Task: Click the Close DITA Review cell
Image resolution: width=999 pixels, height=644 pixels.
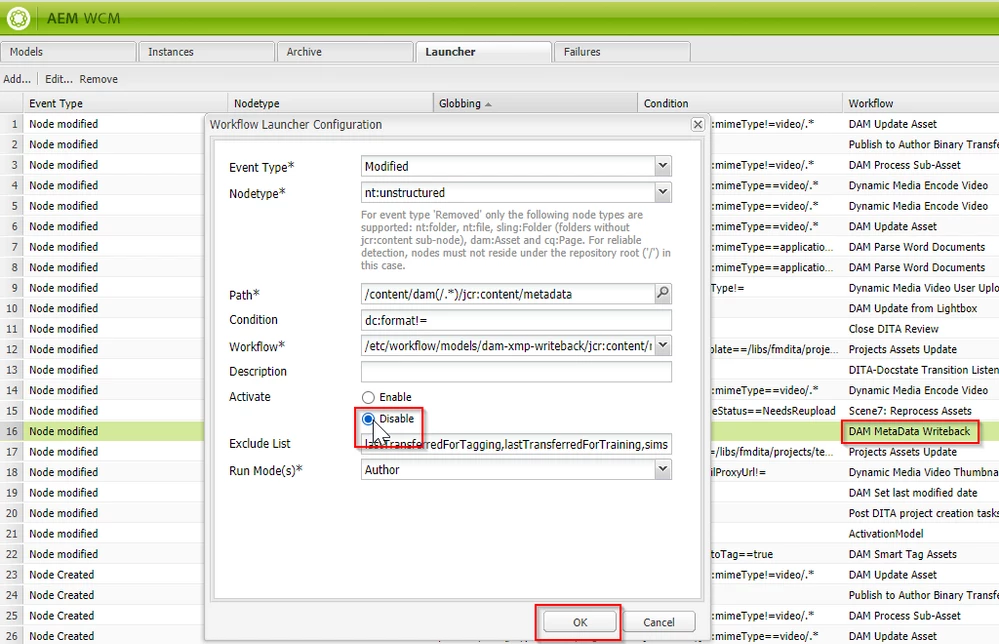Action: pyautogui.click(x=893, y=329)
